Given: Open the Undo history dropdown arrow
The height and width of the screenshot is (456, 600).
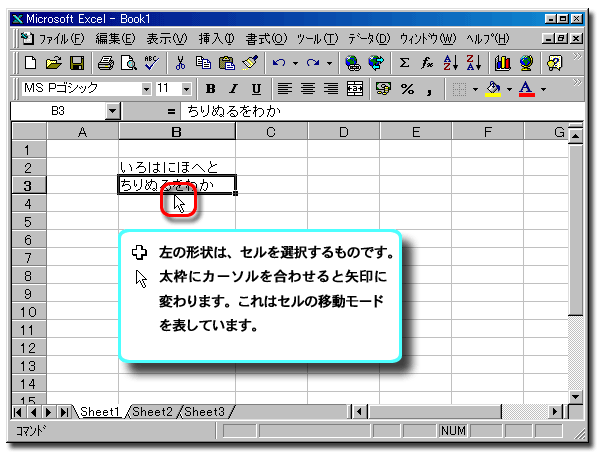Looking at the screenshot, I should tap(295, 63).
